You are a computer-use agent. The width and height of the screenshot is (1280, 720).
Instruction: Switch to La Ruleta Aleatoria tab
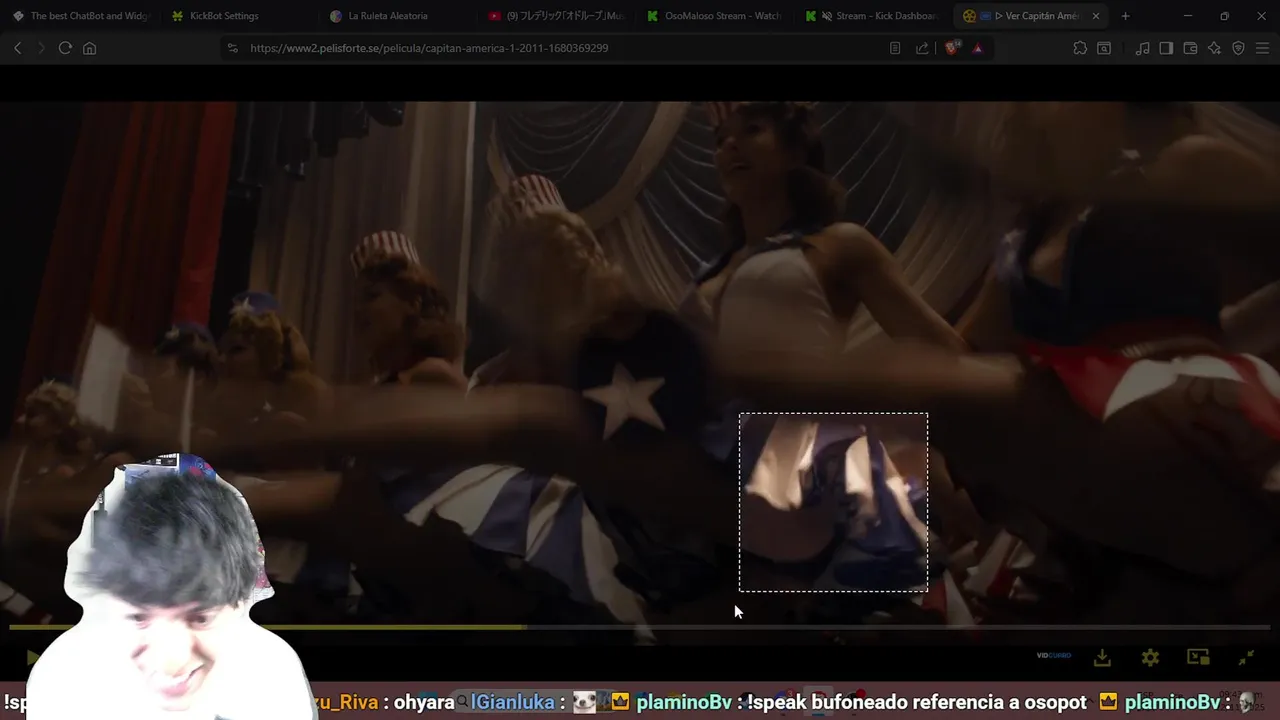[398, 16]
